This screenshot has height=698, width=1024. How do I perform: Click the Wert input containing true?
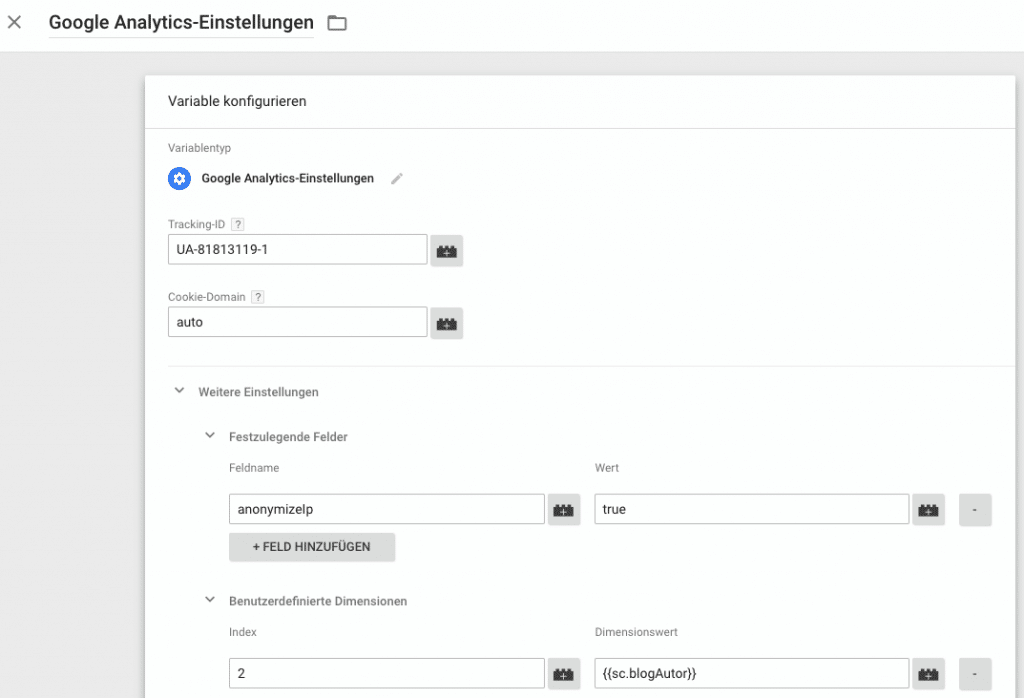pyautogui.click(x=752, y=509)
